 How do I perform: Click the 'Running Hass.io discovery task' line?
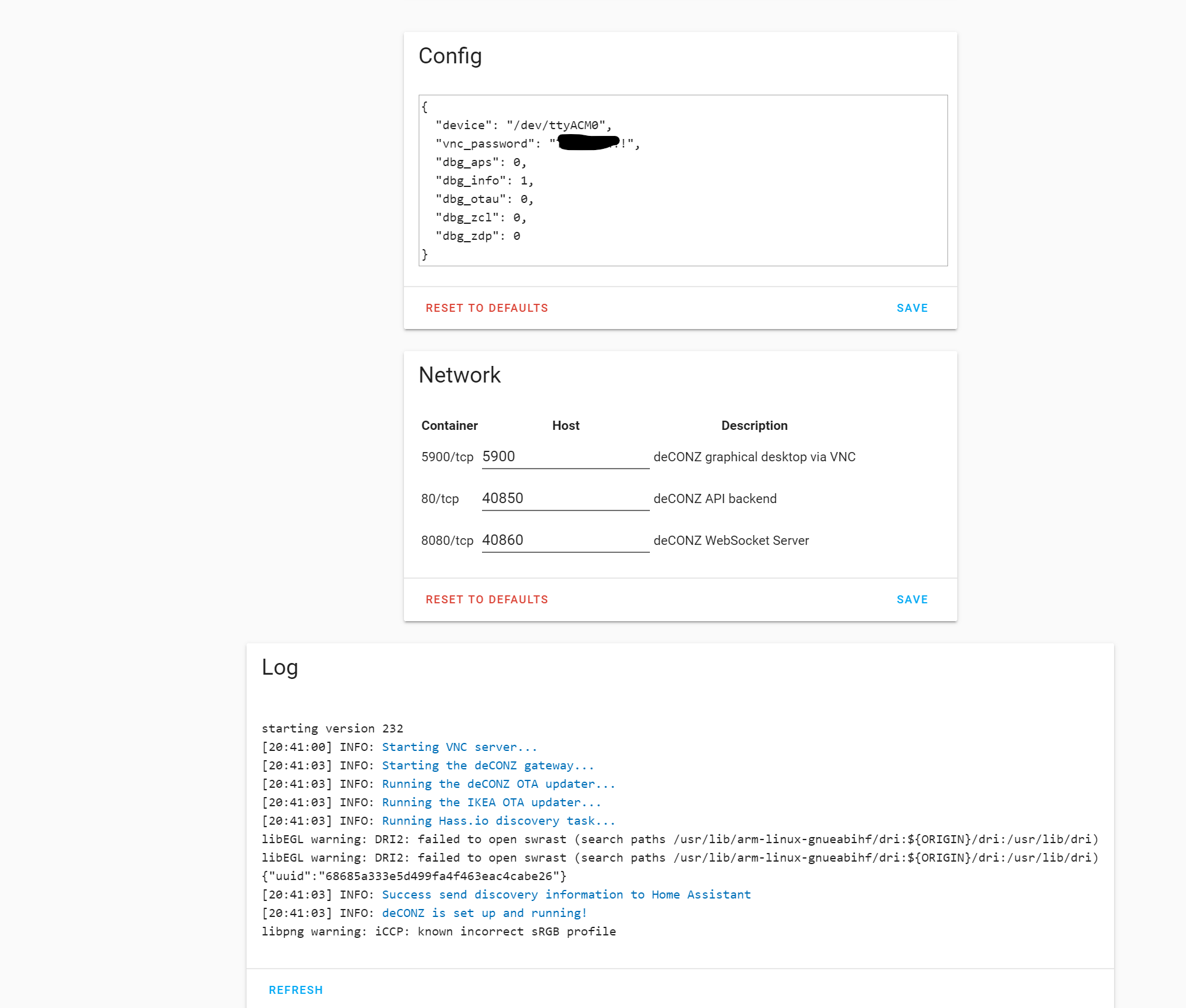coord(498,820)
